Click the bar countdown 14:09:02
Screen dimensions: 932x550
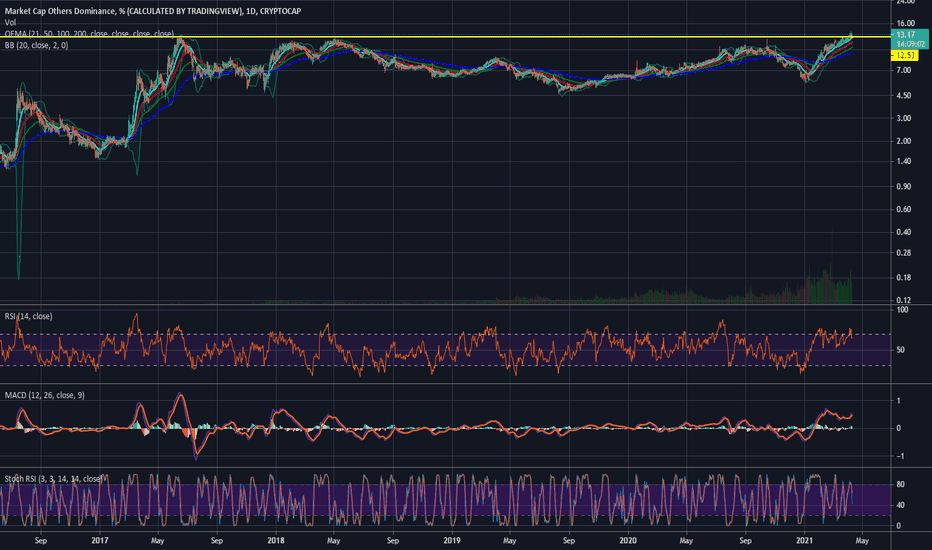coord(911,44)
